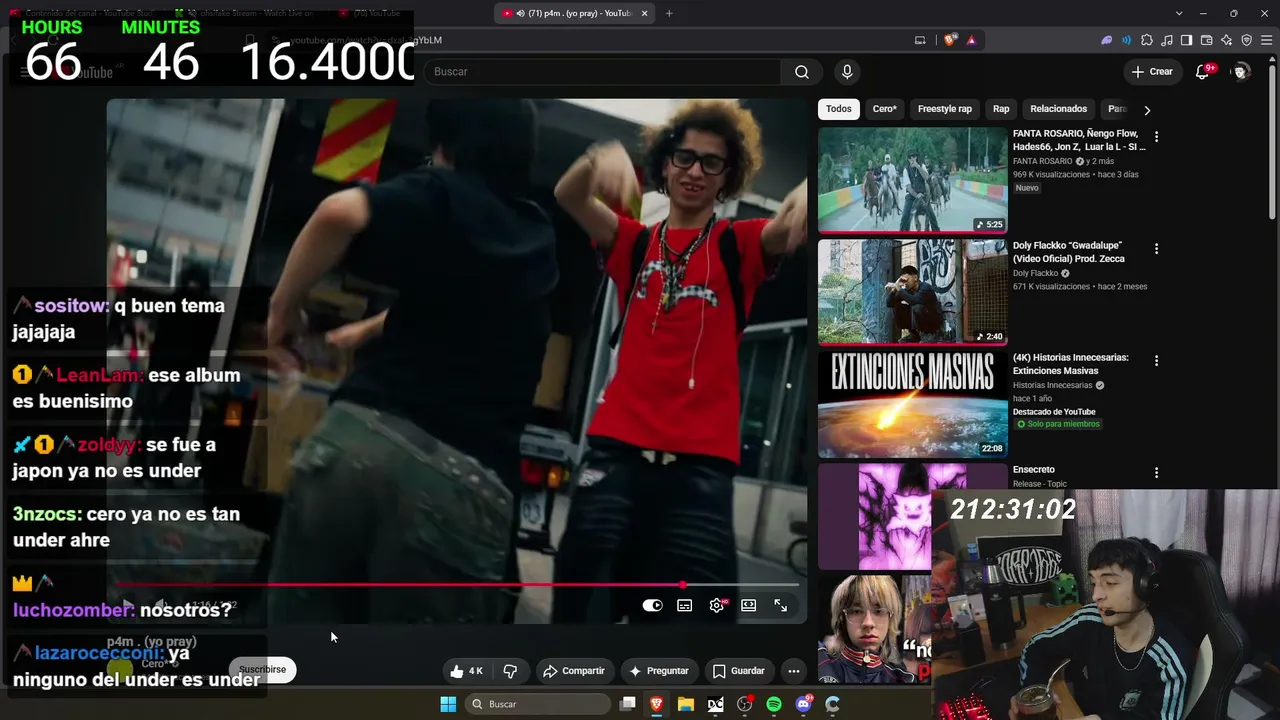Viewport: 1280px width, 720px height.
Task: Open Task View on the taskbar
Action: (628, 704)
